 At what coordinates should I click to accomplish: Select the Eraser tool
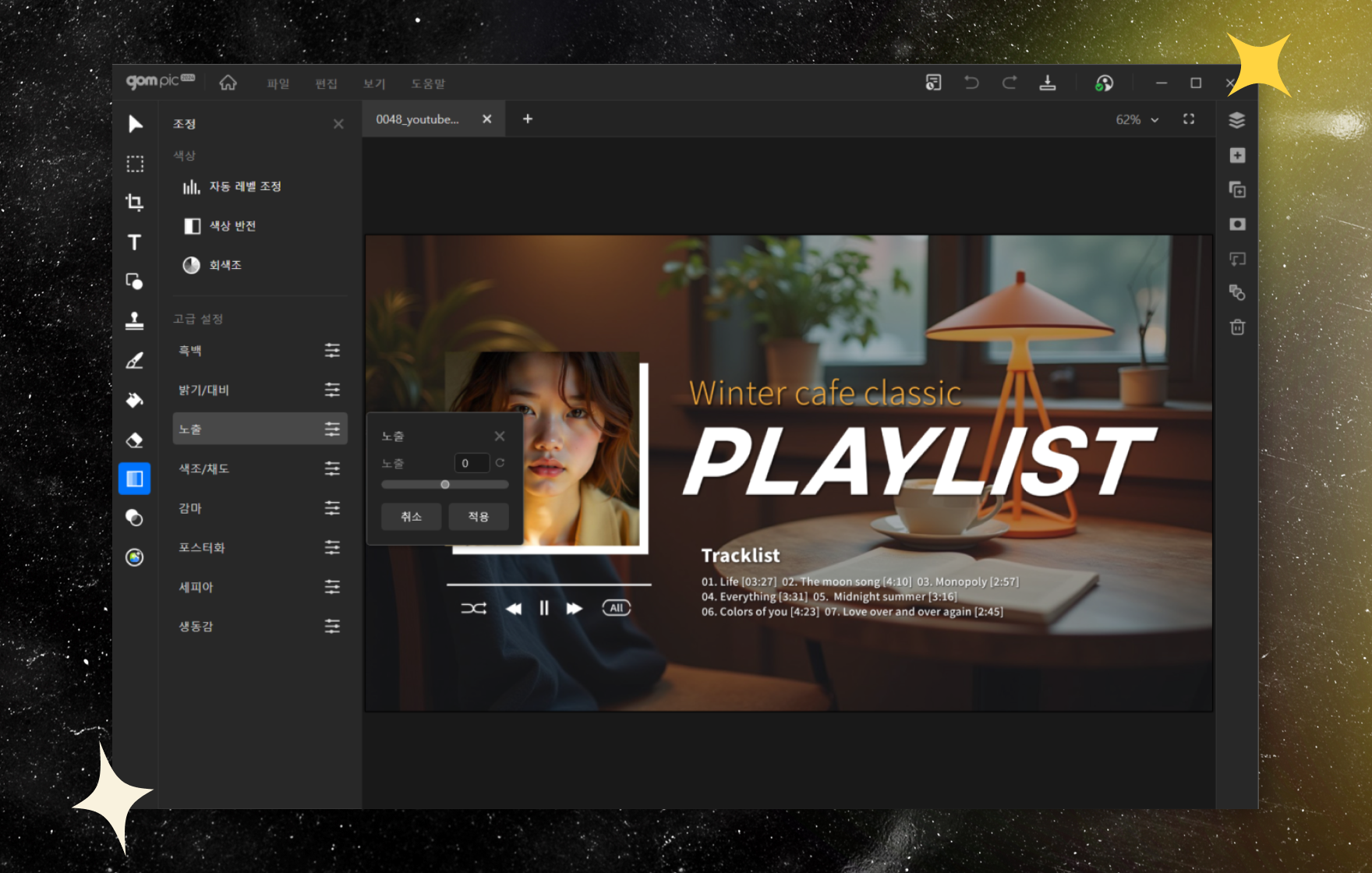(x=134, y=440)
